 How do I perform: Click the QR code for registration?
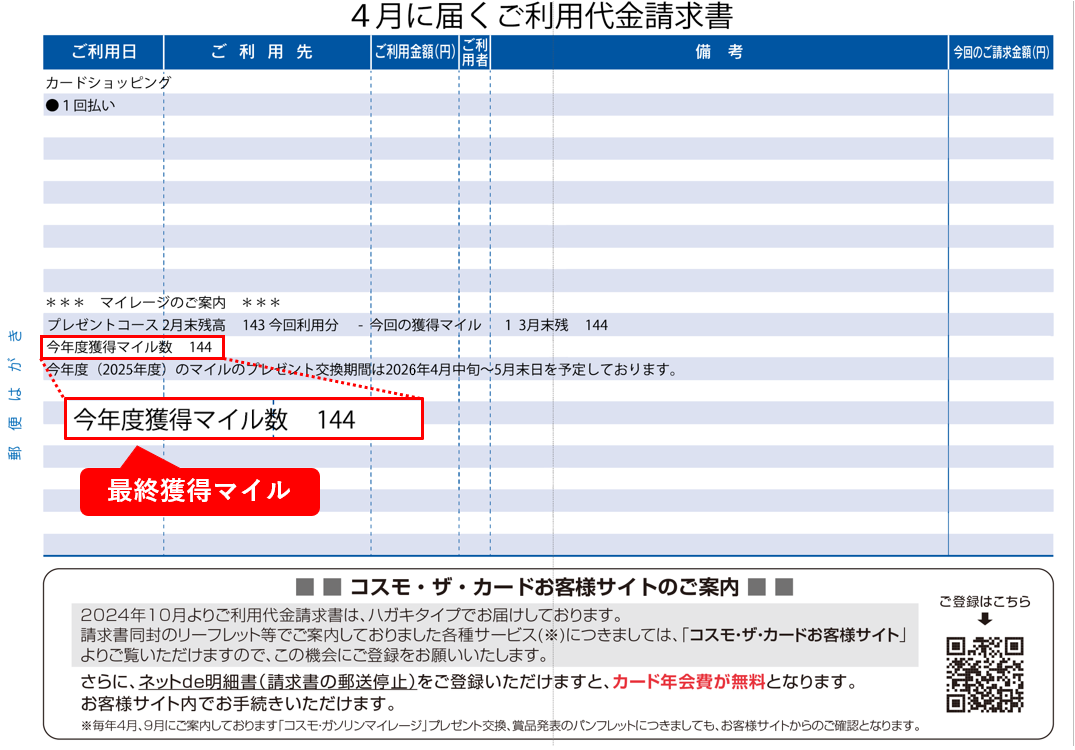pyautogui.click(x=984, y=674)
